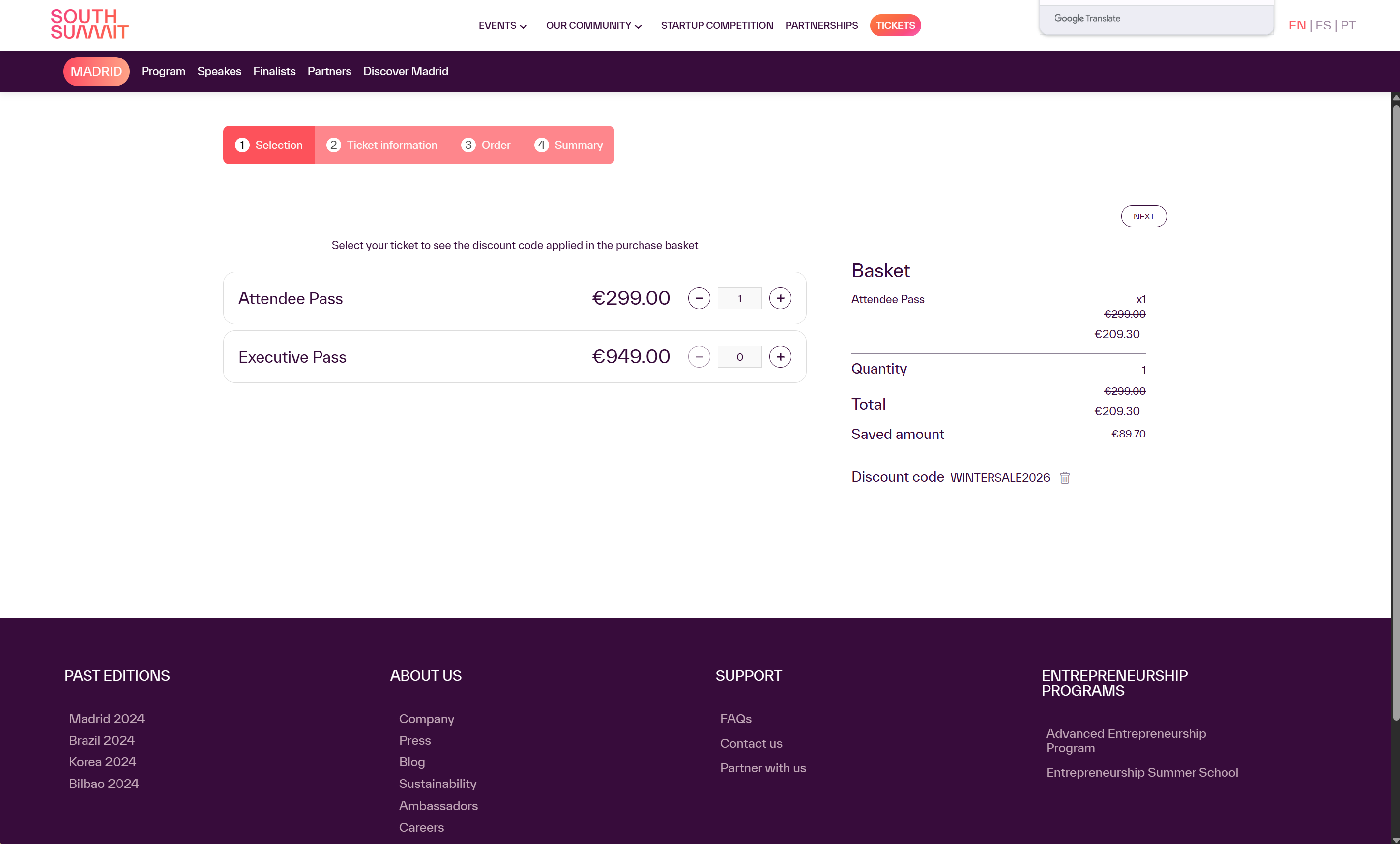Expand the Events dropdown menu

[x=502, y=25]
